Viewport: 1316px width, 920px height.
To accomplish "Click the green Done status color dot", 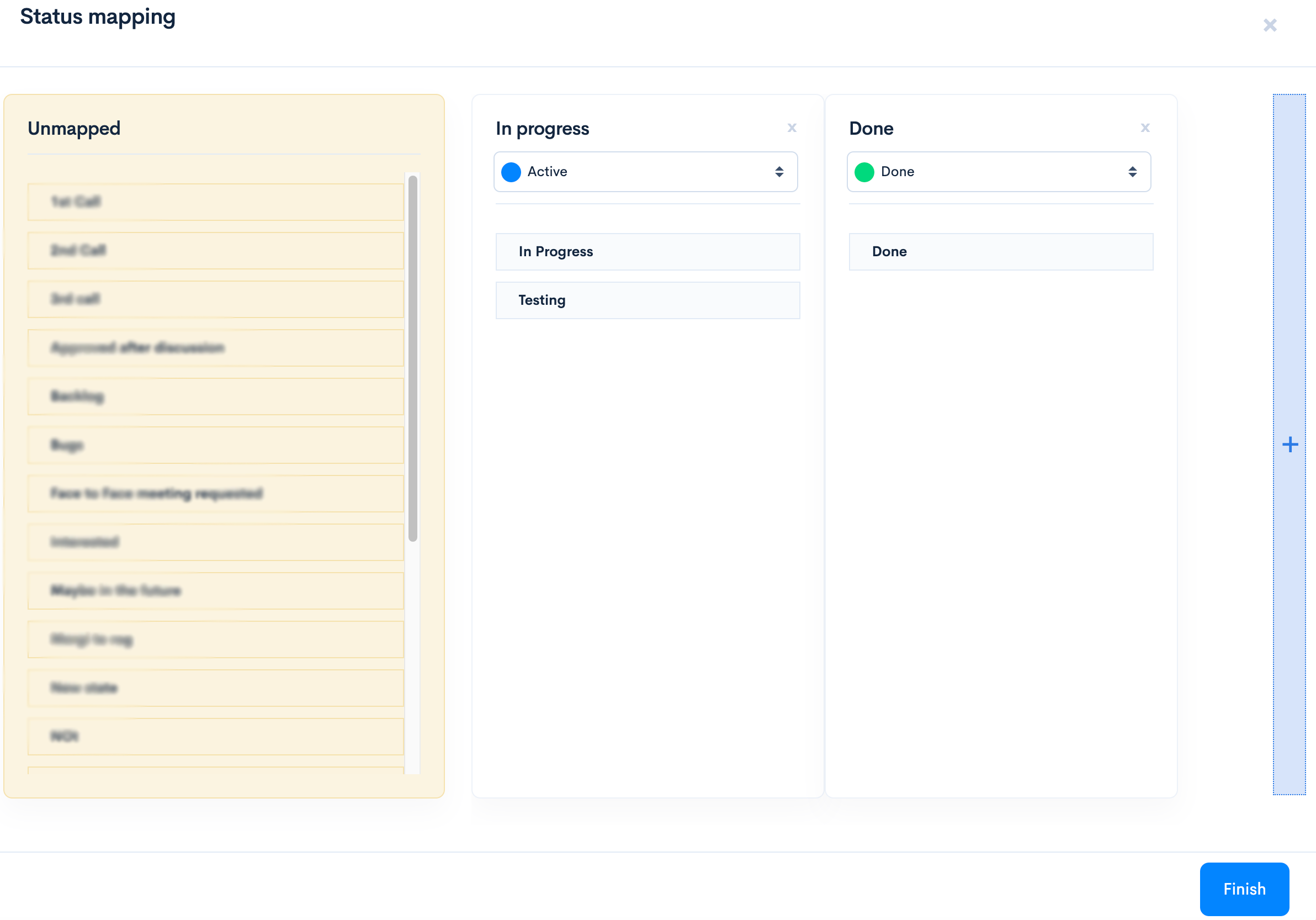I will [x=864, y=172].
